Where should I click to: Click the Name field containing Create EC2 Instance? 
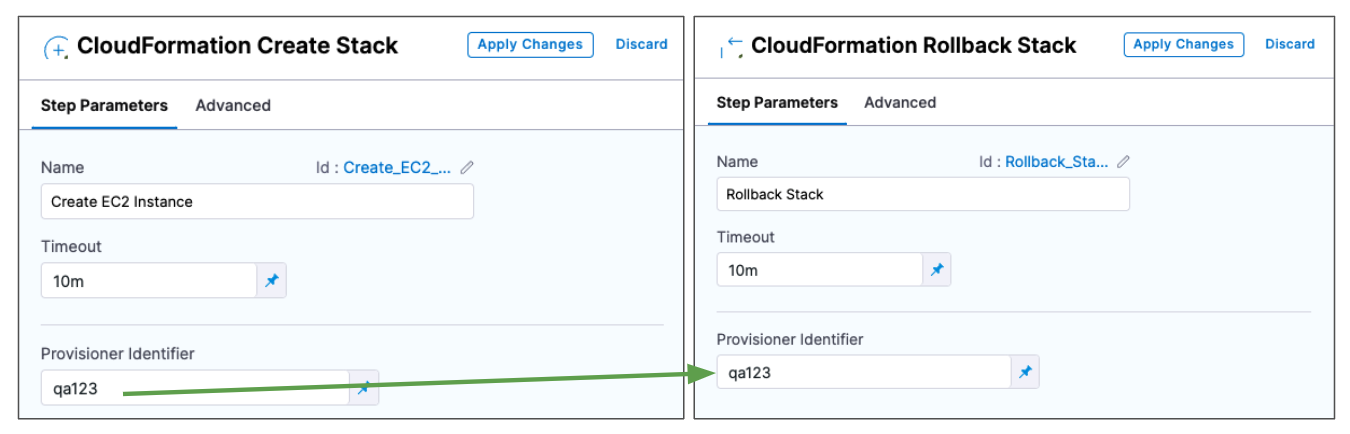click(257, 202)
